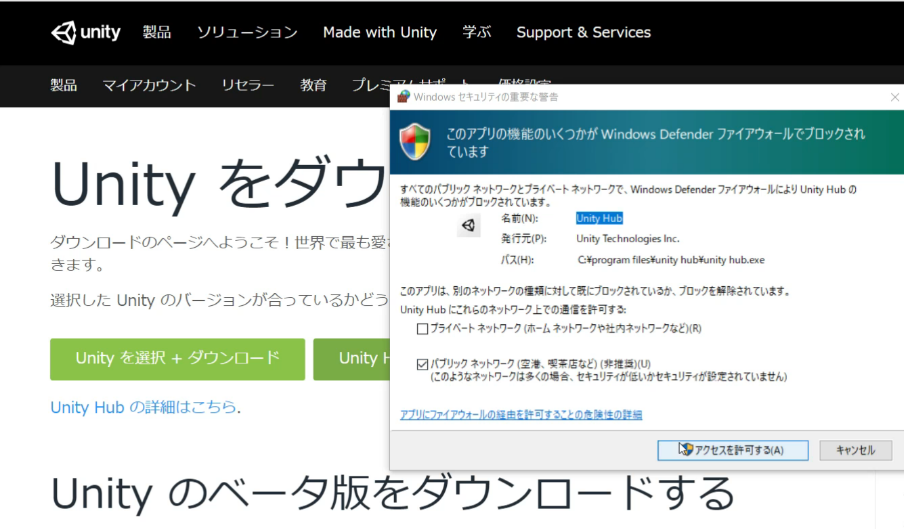
Task: Click the Windows Defender shield icon
Action: pos(415,141)
